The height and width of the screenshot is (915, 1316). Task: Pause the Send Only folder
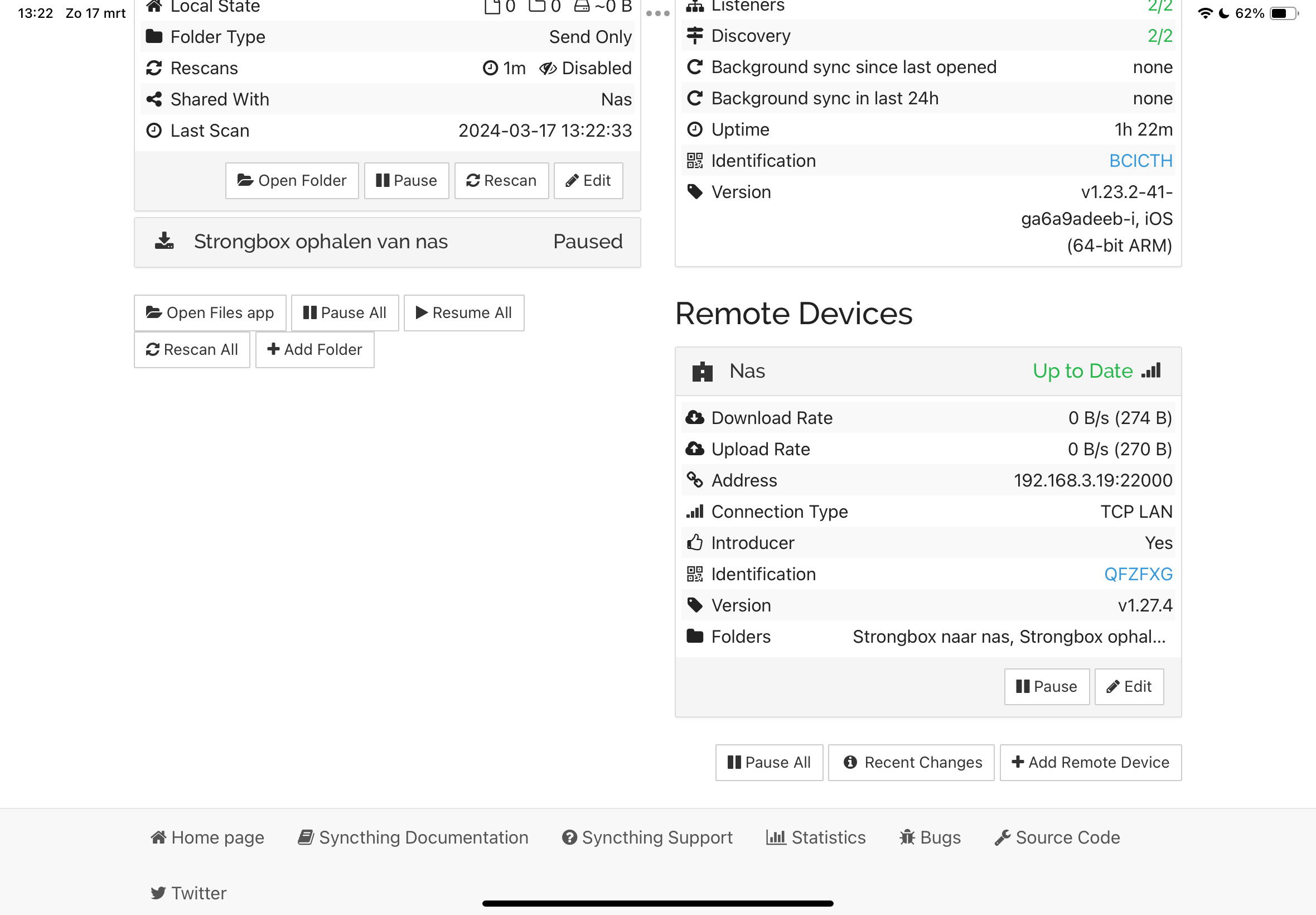pyautogui.click(x=406, y=181)
